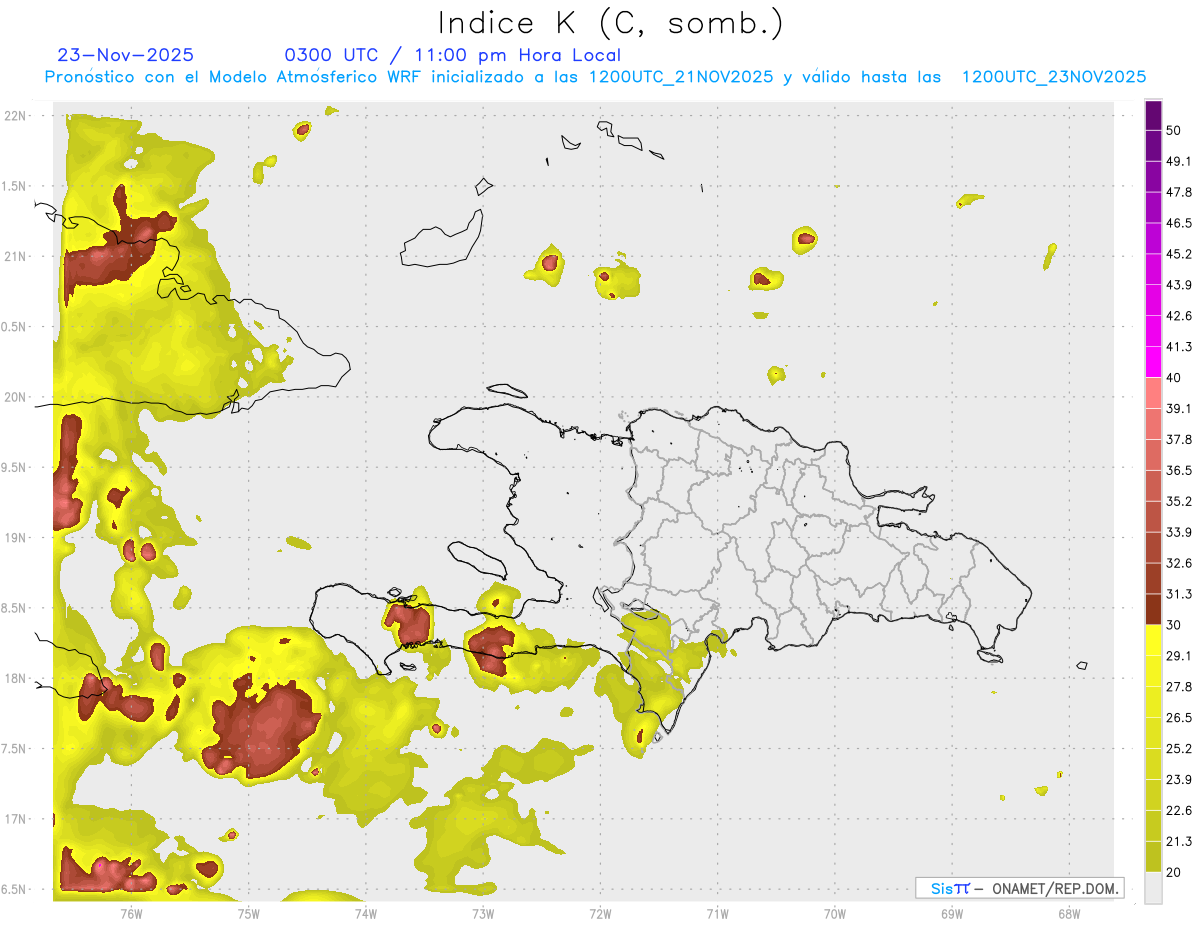1200x927 pixels.
Task: Click the '49.1' colorbar value
Action: pyautogui.click(x=1179, y=161)
